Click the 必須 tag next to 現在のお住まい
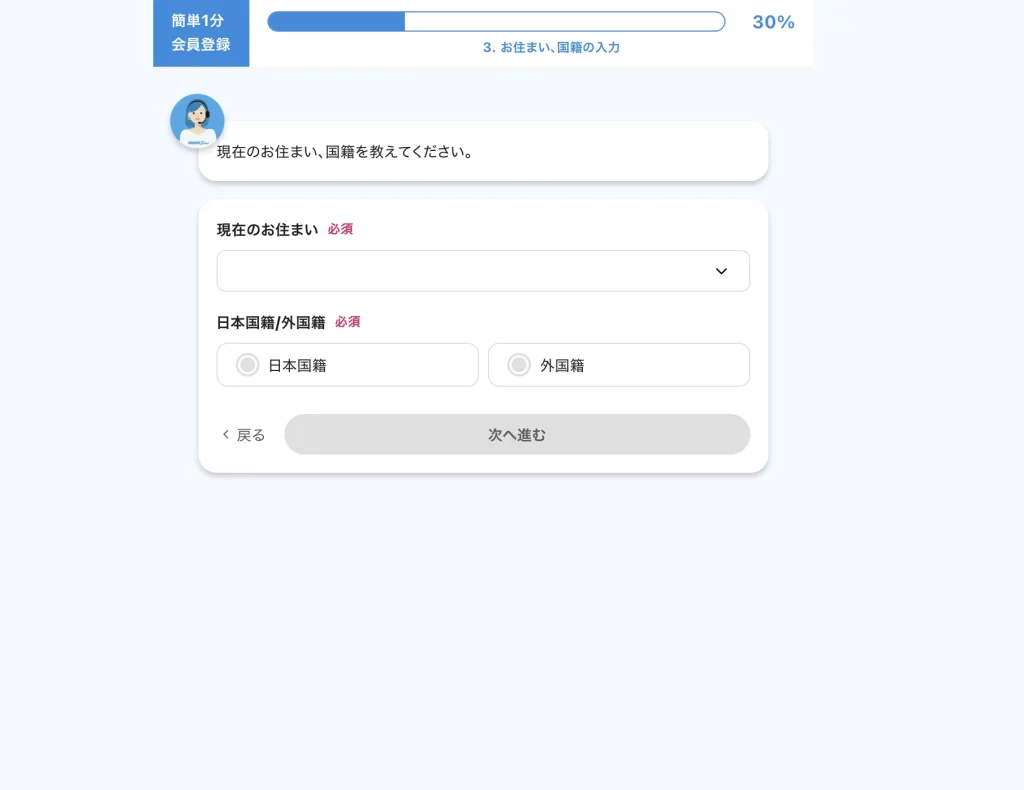The image size is (1024, 790). (x=340, y=229)
